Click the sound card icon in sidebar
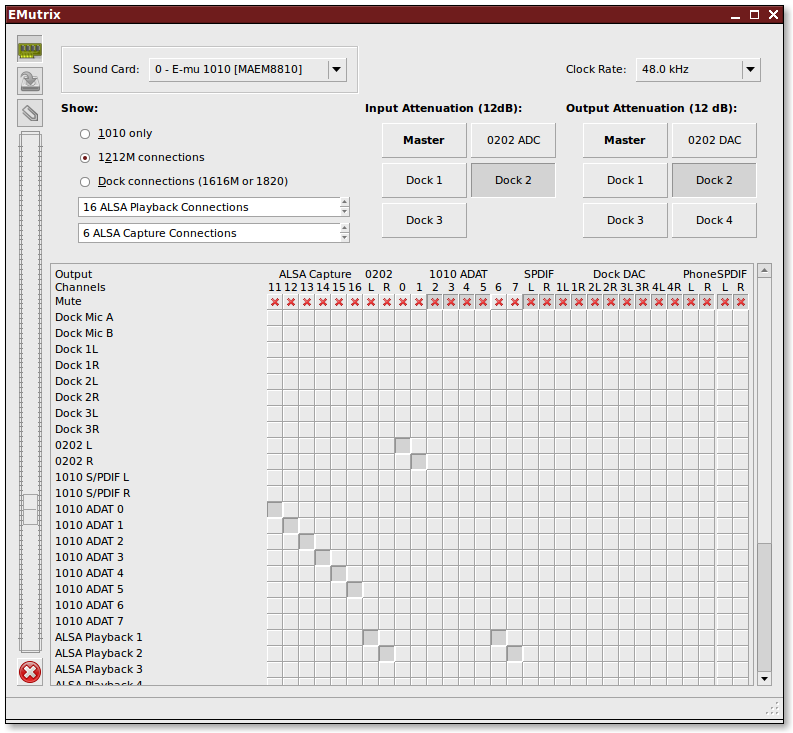 pyautogui.click(x=30, y=50)
